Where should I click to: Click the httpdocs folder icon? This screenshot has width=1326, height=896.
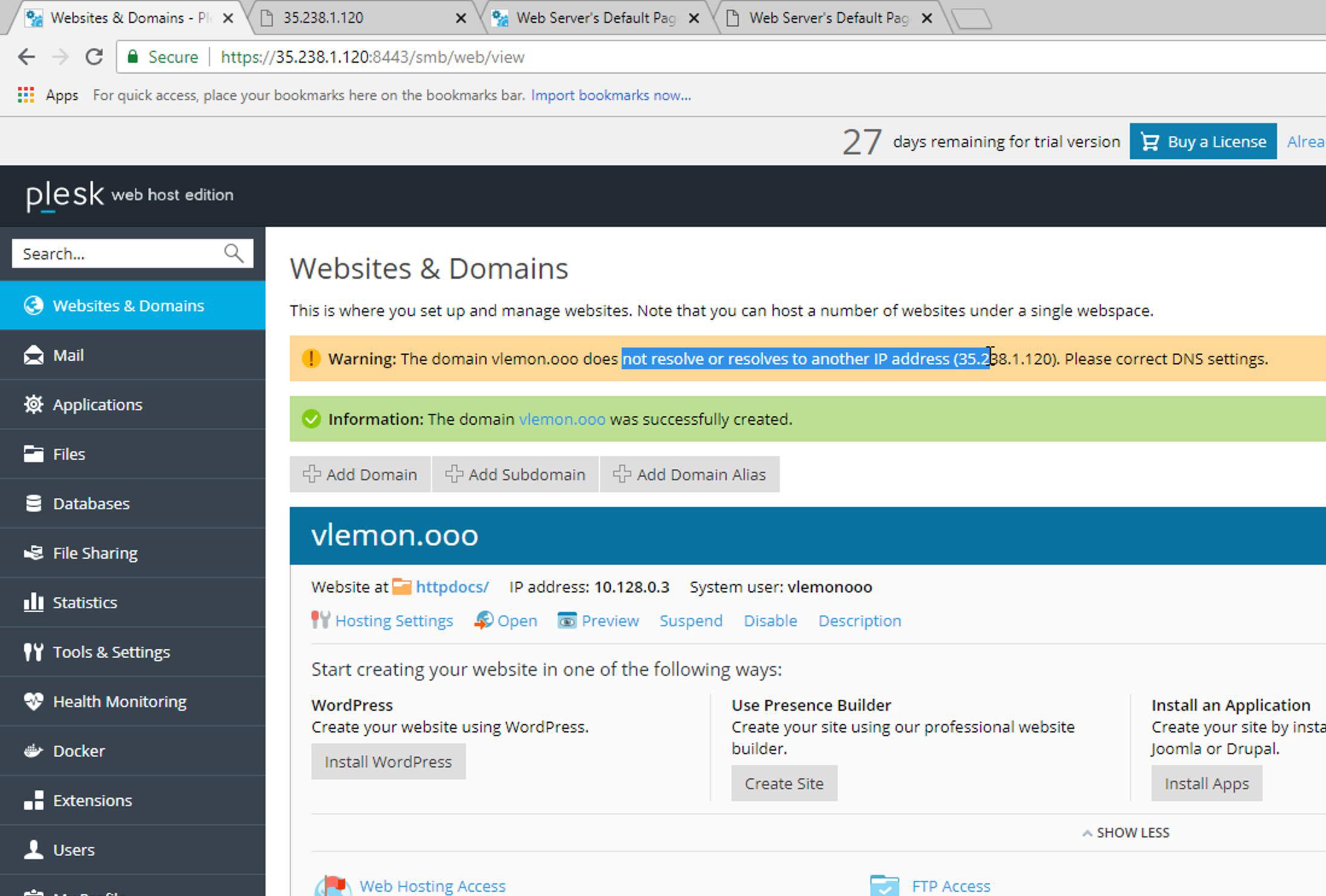(x=402, y=586)
